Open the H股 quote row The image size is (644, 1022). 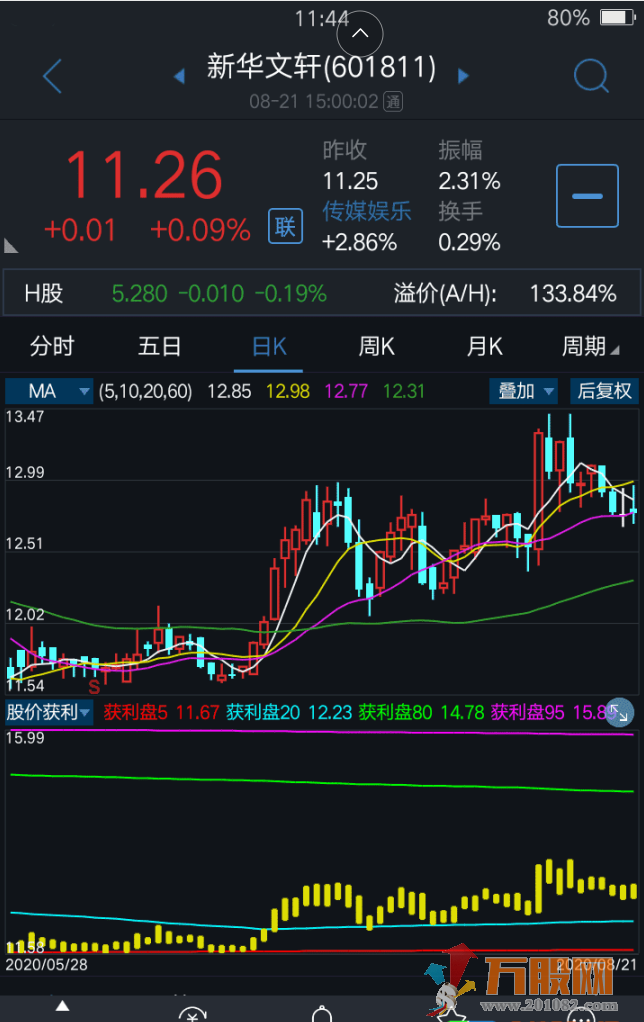[322, 293]
